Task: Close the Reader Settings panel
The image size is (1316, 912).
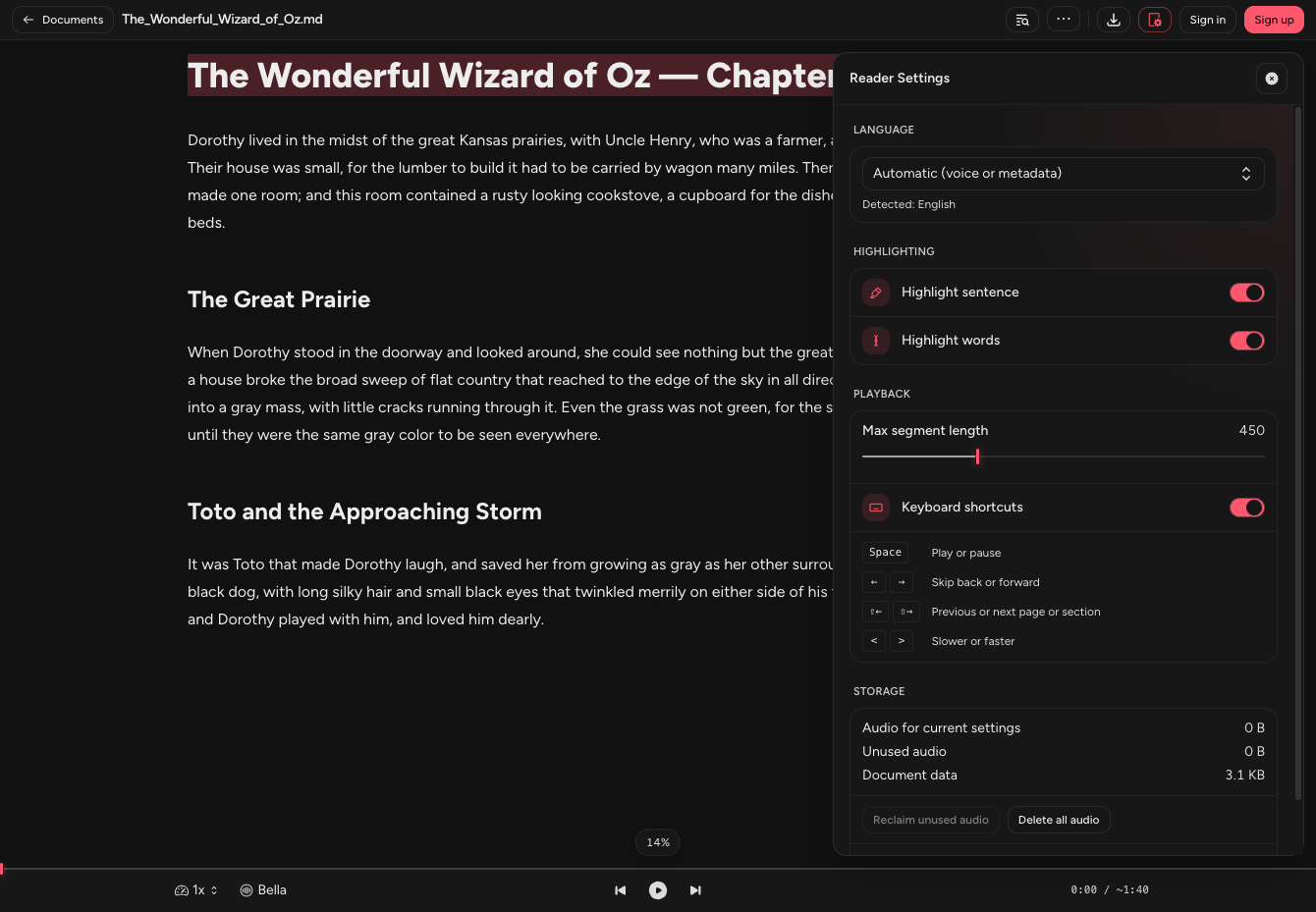Action: coord(1272,79)
